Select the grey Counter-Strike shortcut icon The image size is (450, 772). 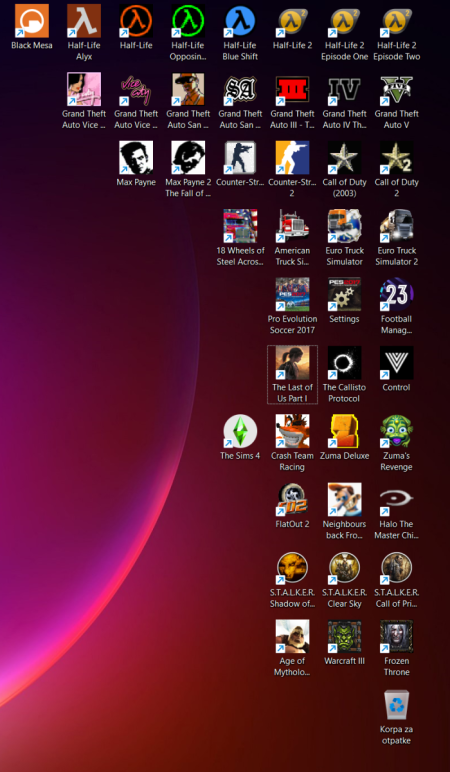tap(240, 158)
